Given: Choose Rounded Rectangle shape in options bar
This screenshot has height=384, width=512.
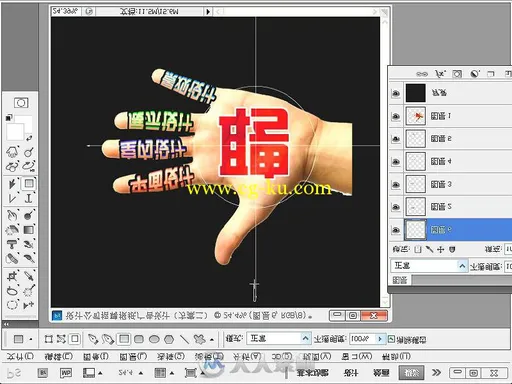Looking at the screenshot, I should point(139,339).
